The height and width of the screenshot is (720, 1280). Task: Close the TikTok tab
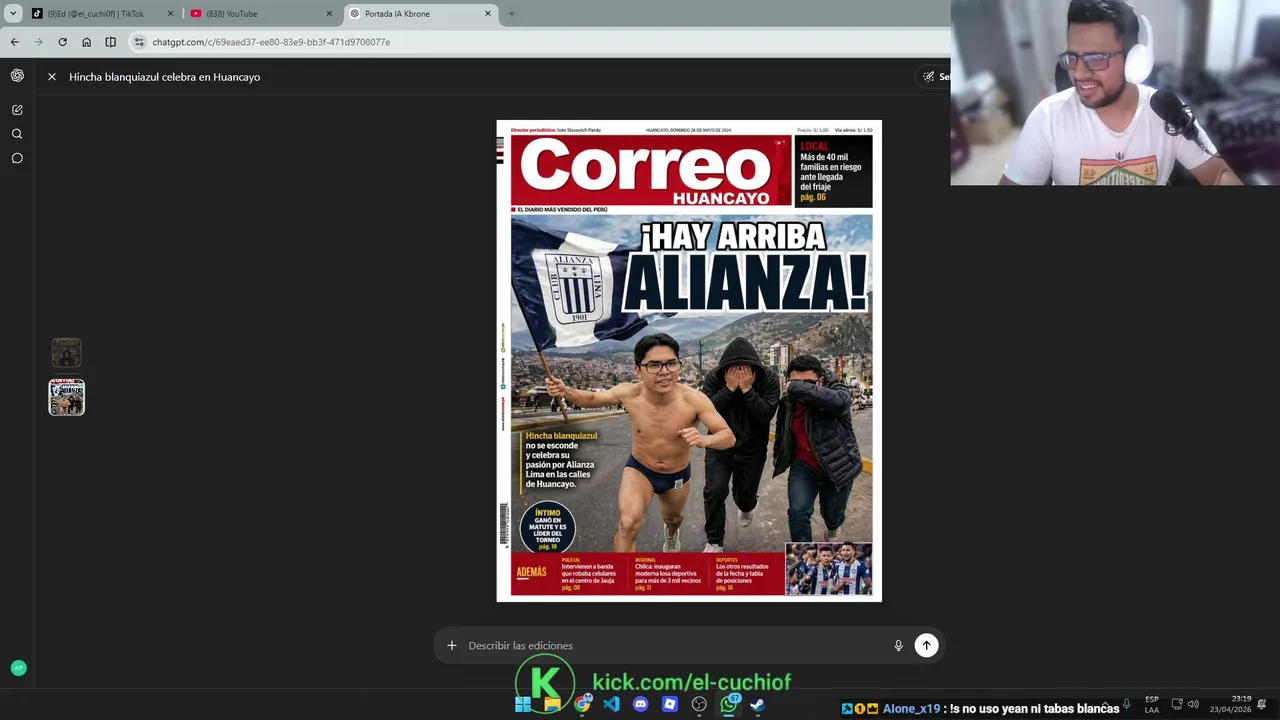click(170, 14)
